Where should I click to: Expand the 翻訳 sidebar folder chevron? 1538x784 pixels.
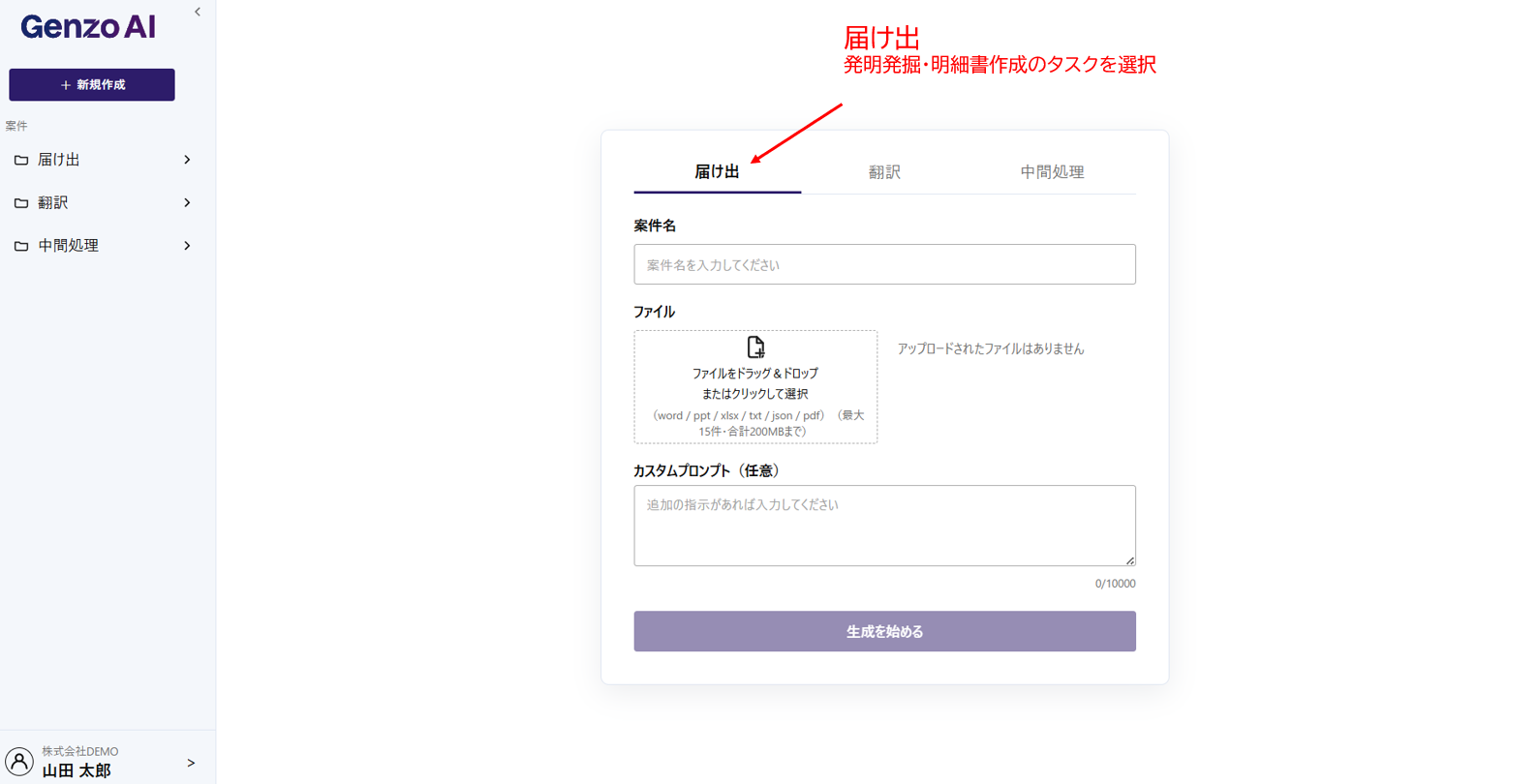coord(187,203)
